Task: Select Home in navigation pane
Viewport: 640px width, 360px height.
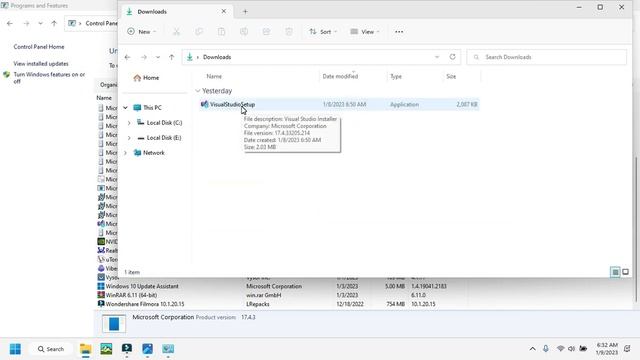Action: coord(146,78)
